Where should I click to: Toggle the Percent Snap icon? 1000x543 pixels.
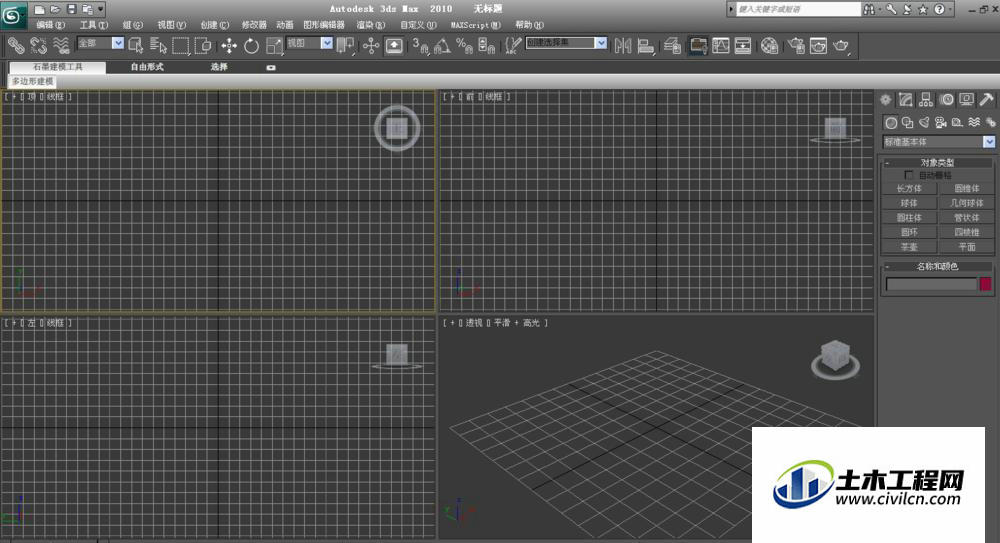[464, 45]
